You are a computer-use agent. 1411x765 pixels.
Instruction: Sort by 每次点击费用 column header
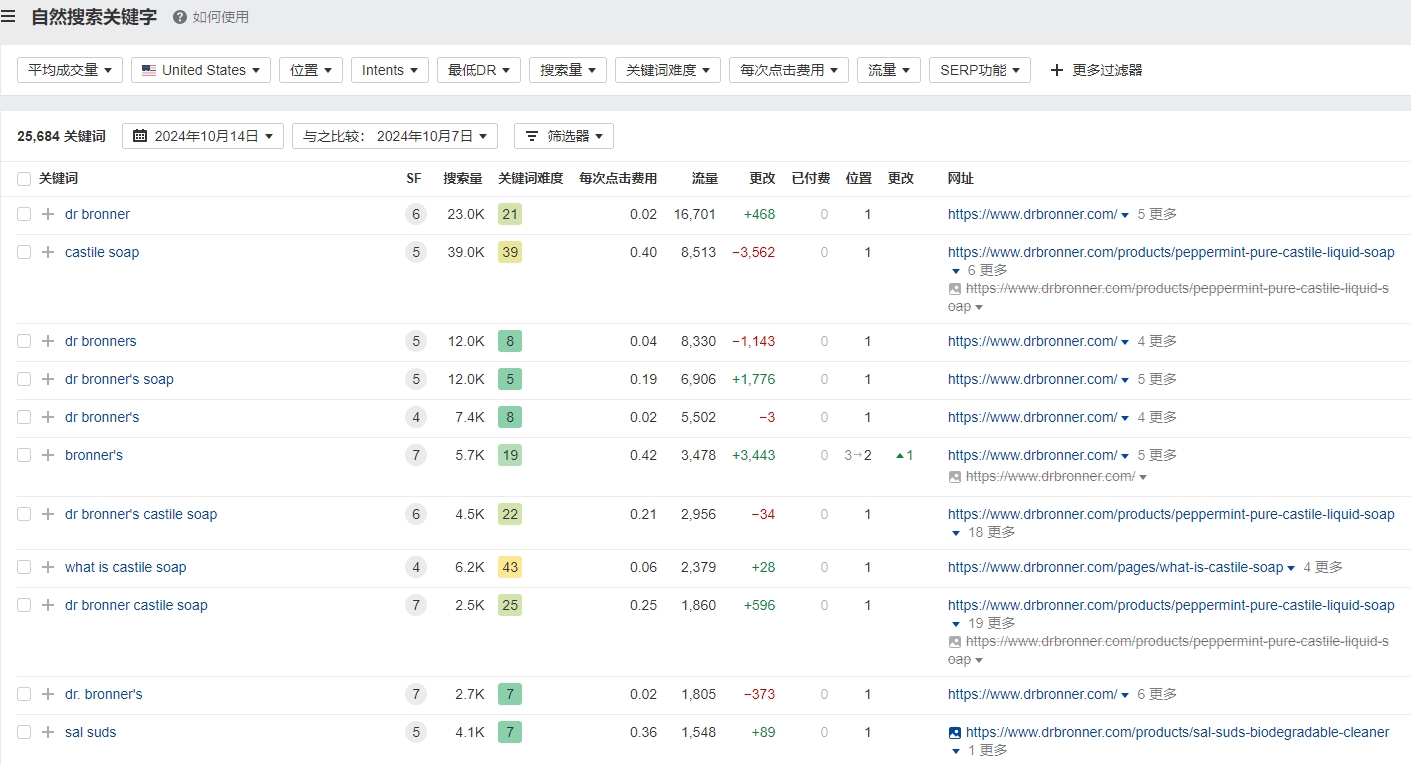[x=618, y=179]
